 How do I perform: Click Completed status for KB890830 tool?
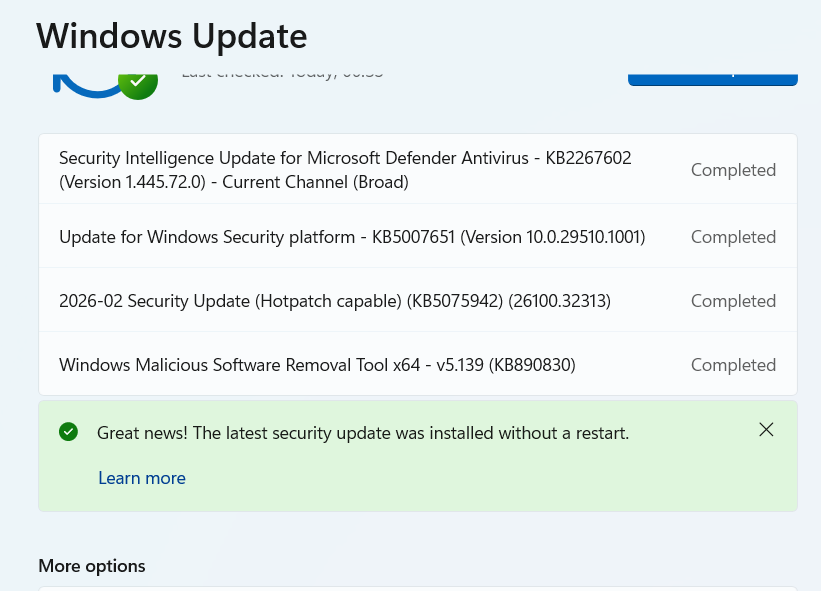point(733,364)
